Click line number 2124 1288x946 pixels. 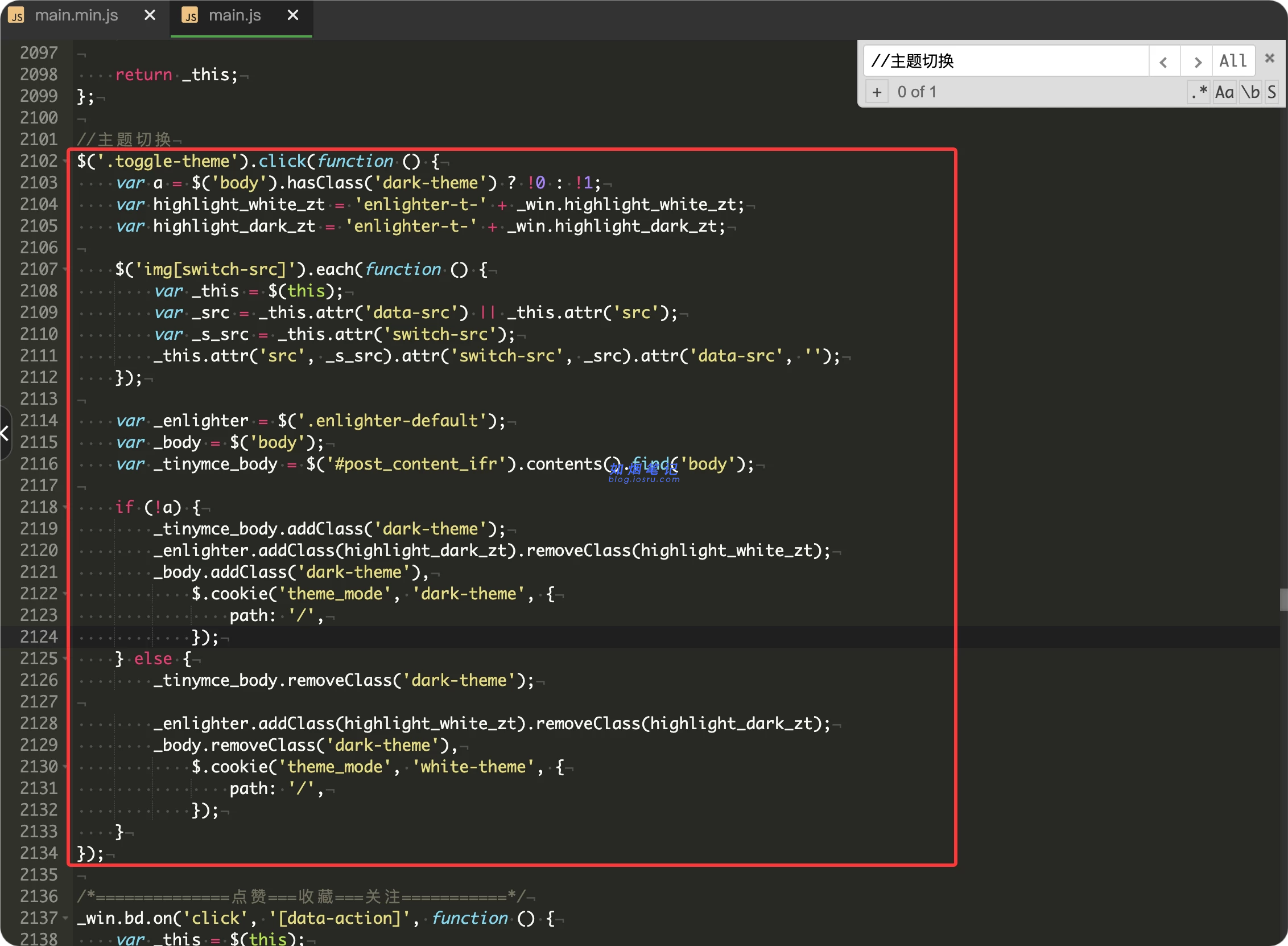click(39, 637)
